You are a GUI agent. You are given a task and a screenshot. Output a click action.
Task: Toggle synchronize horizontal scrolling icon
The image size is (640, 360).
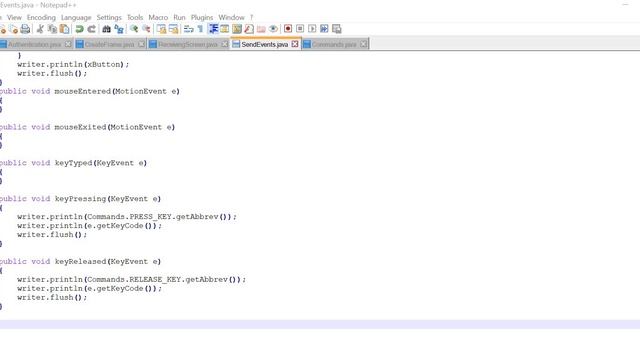[x=173, y=29]
